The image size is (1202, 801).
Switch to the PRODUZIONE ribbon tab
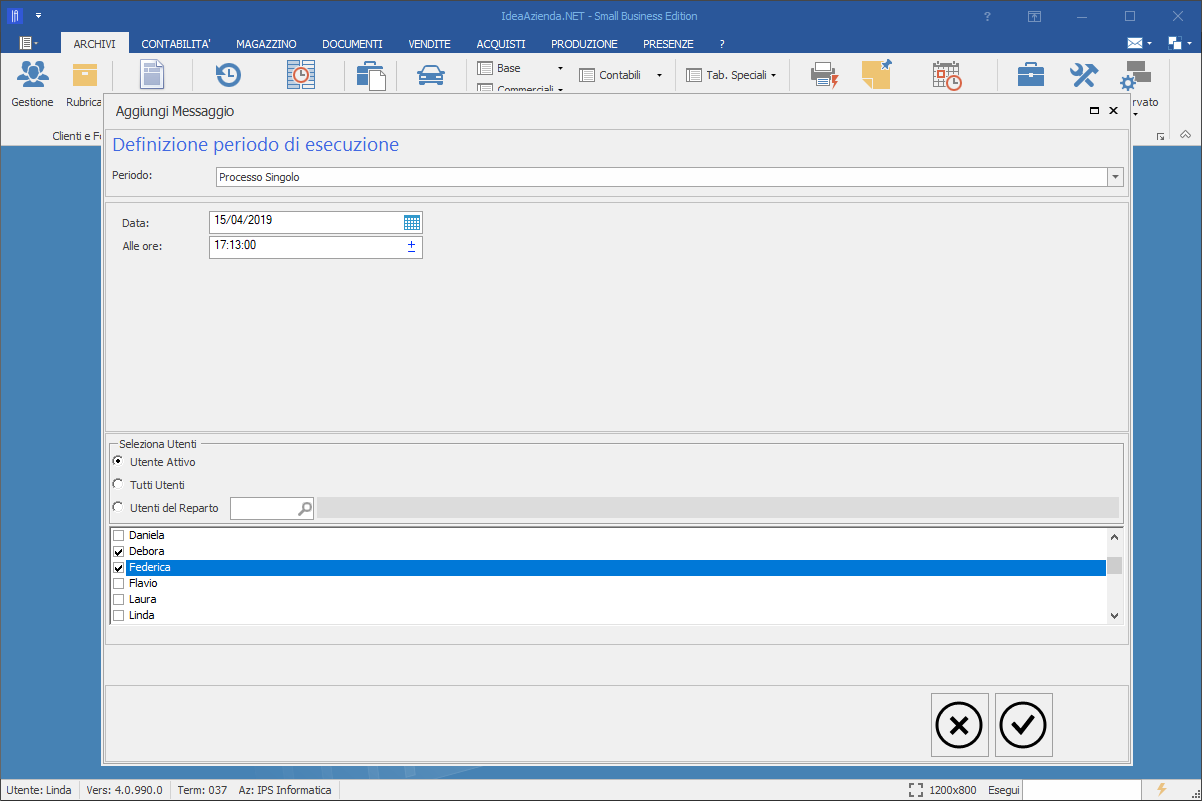tap(584, 44)
